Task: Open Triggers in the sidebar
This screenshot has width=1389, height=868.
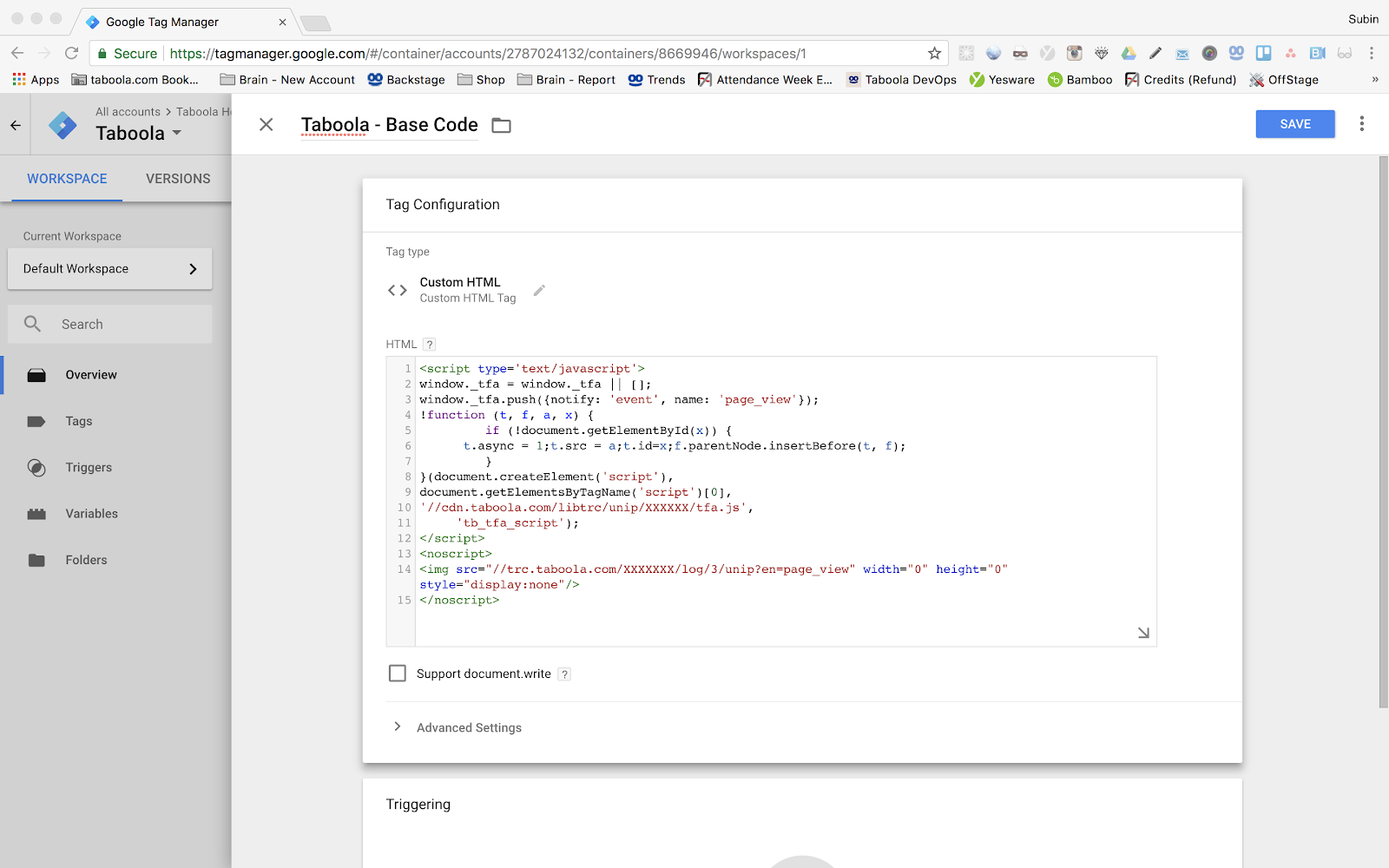Action: coord(89,468)
